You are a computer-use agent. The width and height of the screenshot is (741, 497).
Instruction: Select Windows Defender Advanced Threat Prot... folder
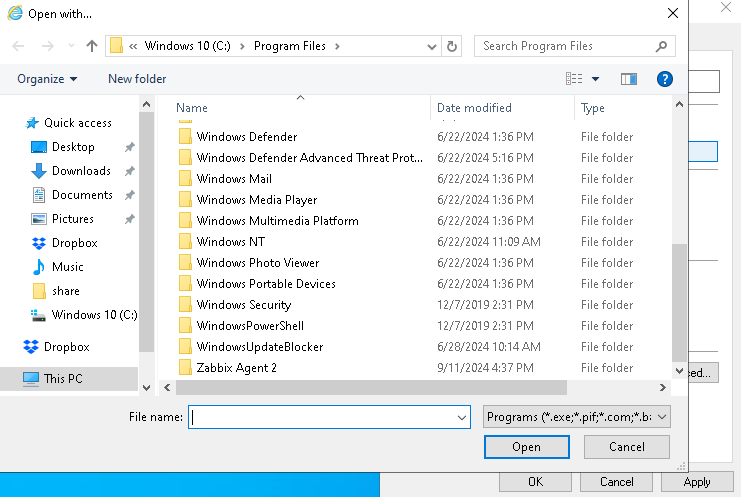[310, 158]
